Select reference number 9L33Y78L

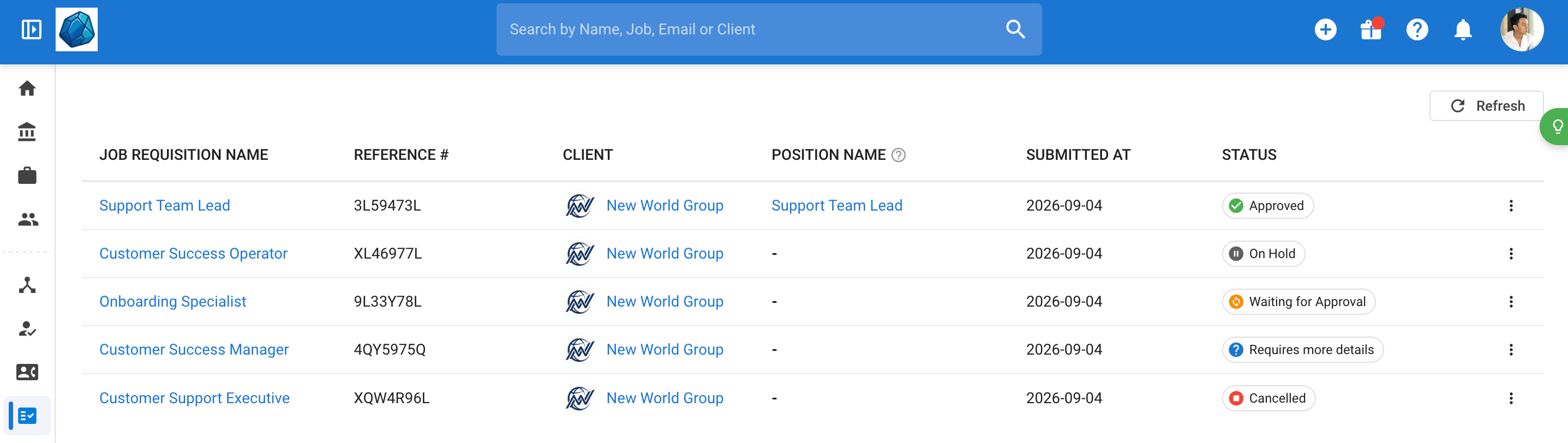click(387, 302)
